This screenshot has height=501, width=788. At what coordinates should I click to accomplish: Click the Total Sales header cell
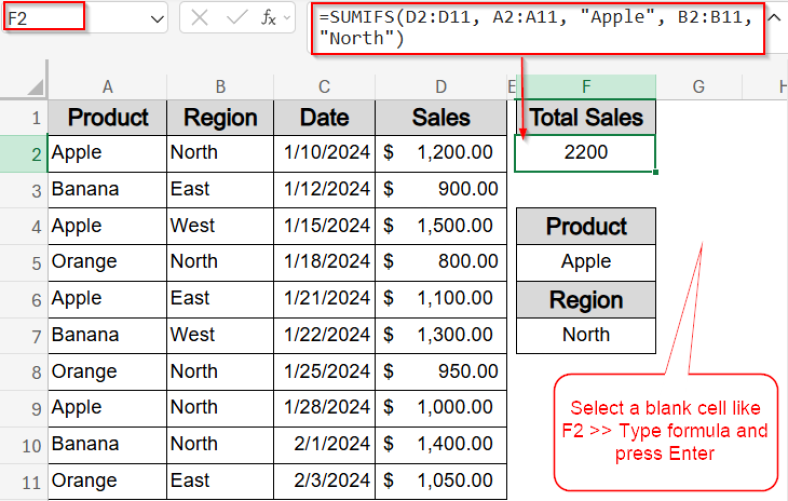point(586,117)
